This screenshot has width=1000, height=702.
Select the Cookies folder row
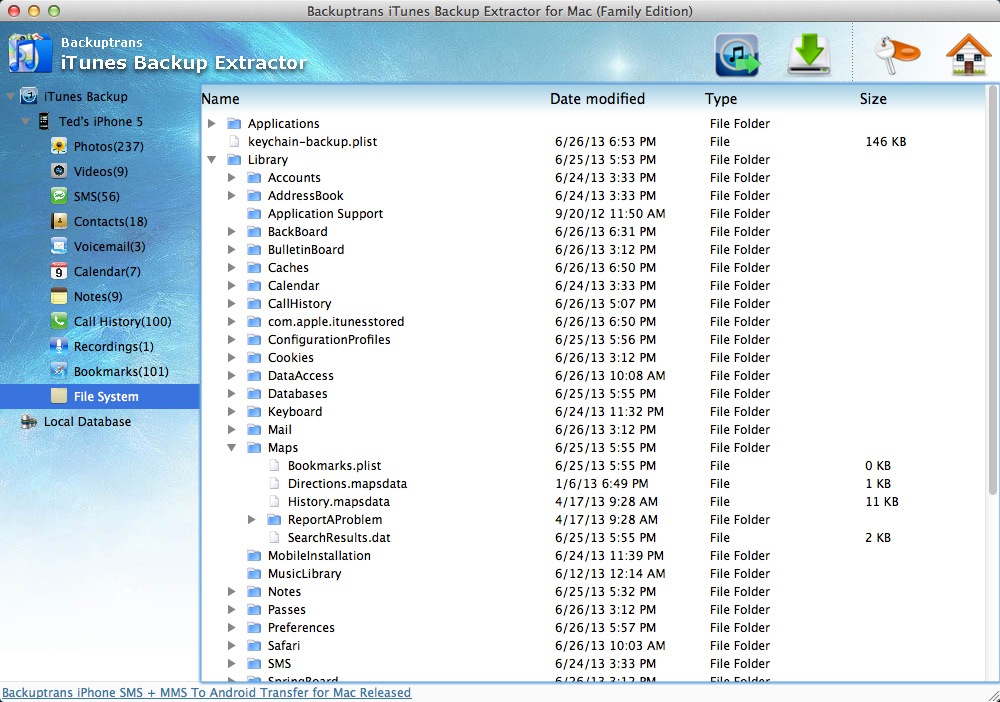(x=593, y=358)
